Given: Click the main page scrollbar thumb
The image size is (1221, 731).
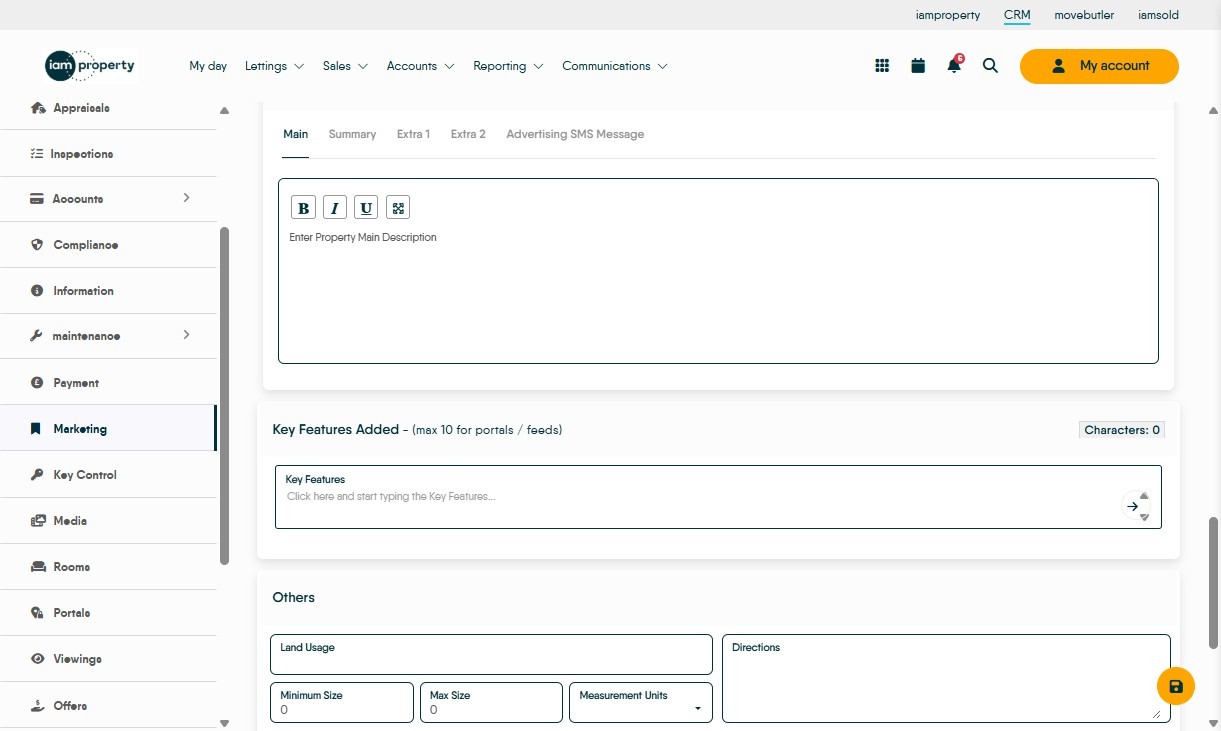Looking at the screenshot, I should [1213, 582].
